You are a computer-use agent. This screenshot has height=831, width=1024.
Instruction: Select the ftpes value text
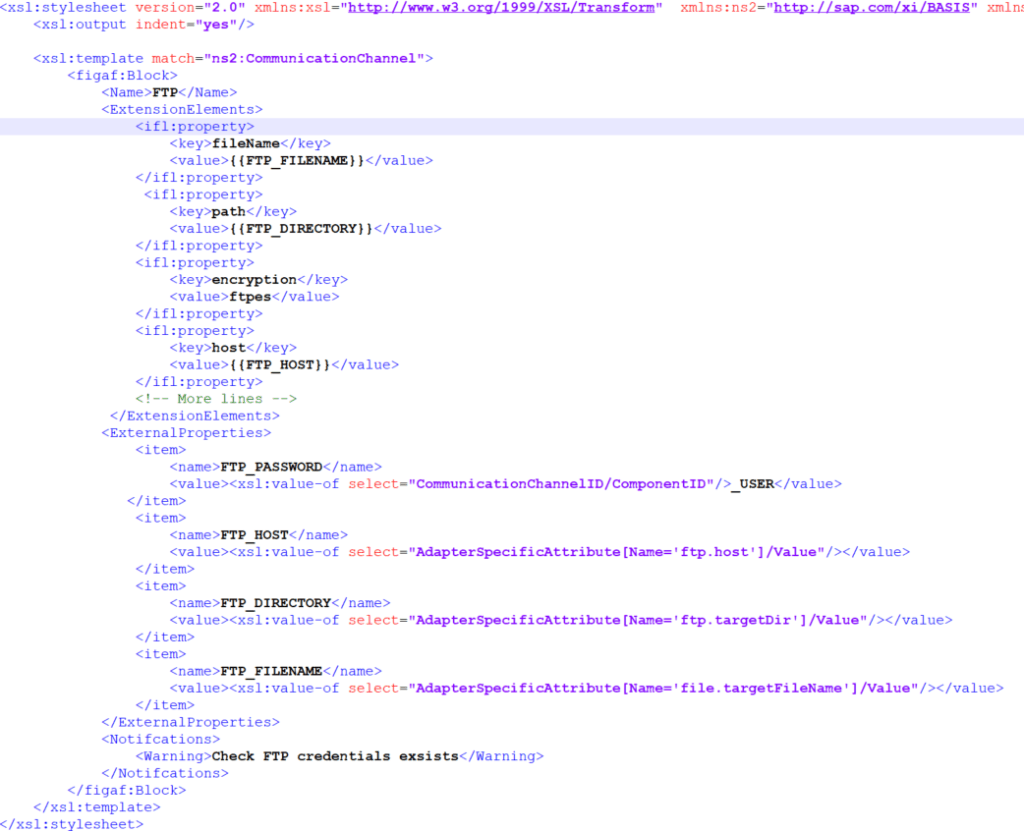250,297
